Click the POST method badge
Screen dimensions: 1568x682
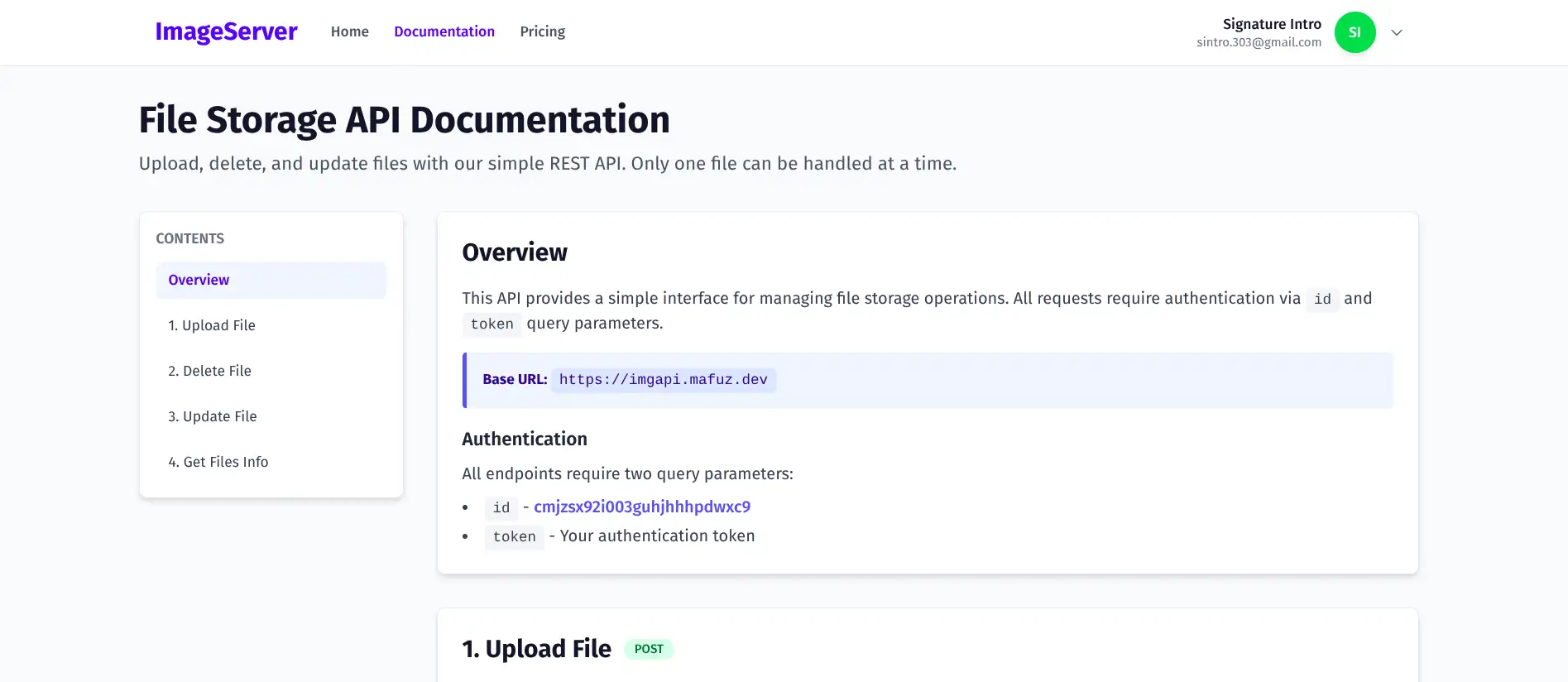point(649,649)
